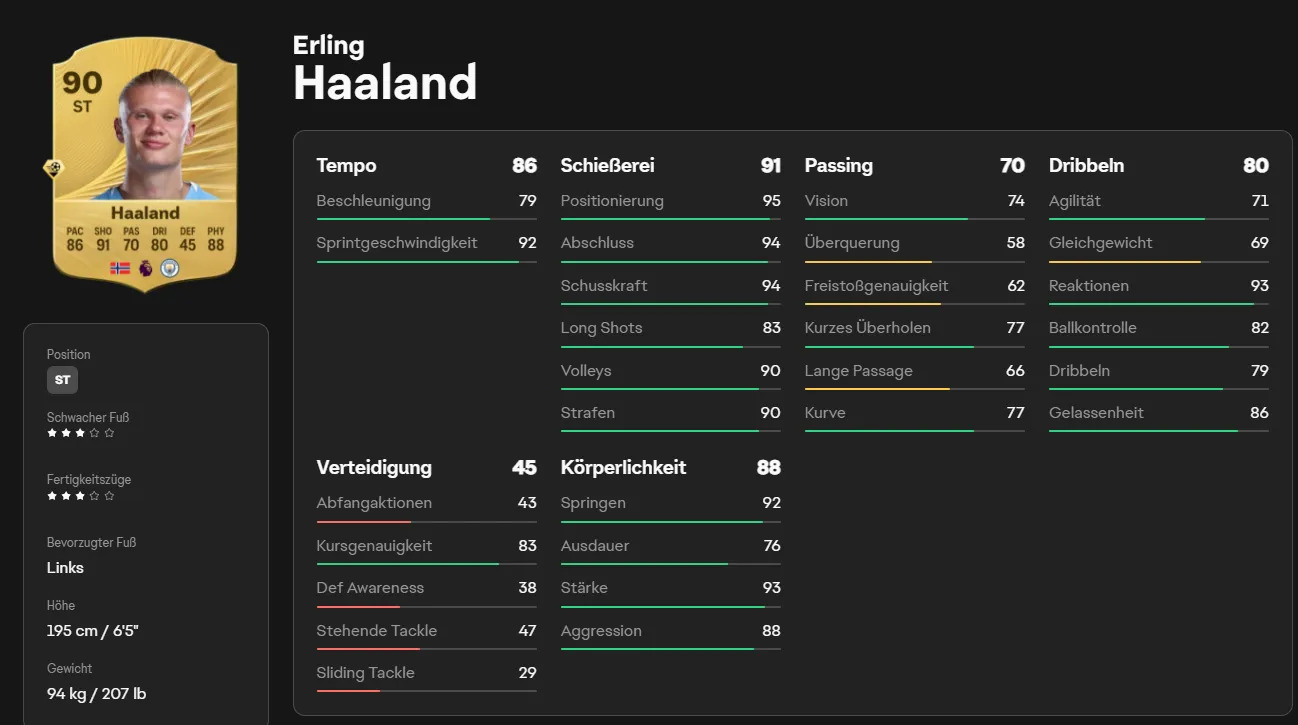Click the Manchester City club badge

(x=169, y=268)
